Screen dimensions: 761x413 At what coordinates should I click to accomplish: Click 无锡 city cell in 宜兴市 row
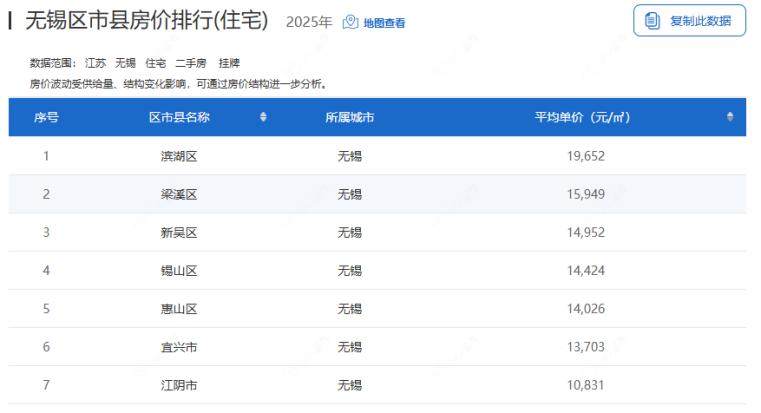point(350,347)
